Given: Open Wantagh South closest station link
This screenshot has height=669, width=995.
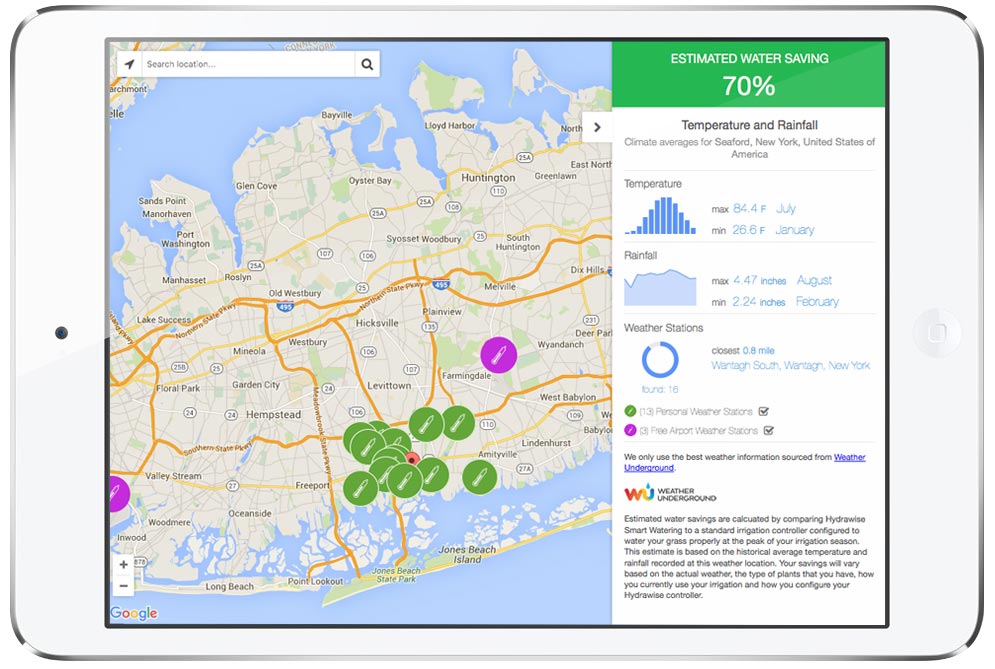Looking at the screenshot, I should (x=790, y=366).
